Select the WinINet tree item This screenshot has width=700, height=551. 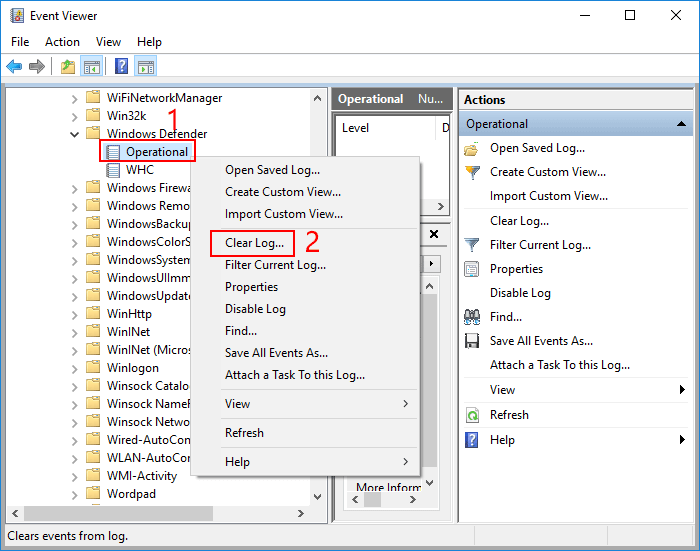129,332
